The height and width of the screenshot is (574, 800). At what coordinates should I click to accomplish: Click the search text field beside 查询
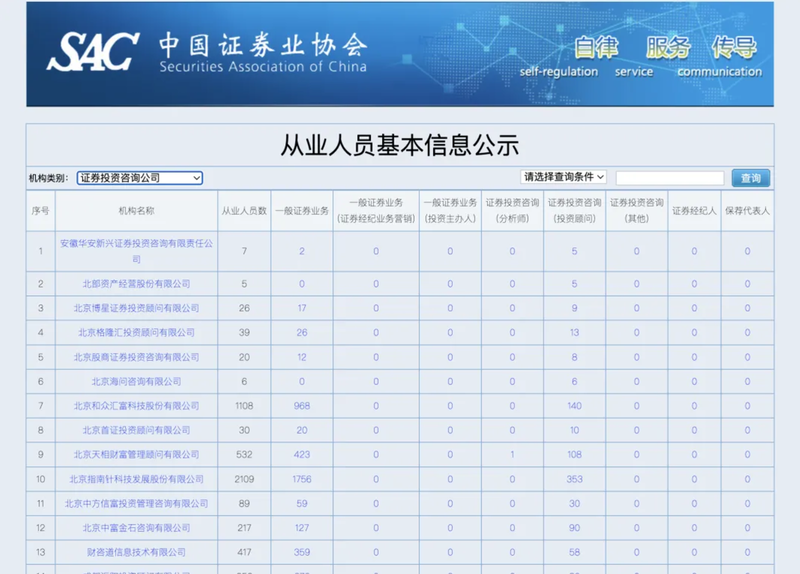(669, 178)
